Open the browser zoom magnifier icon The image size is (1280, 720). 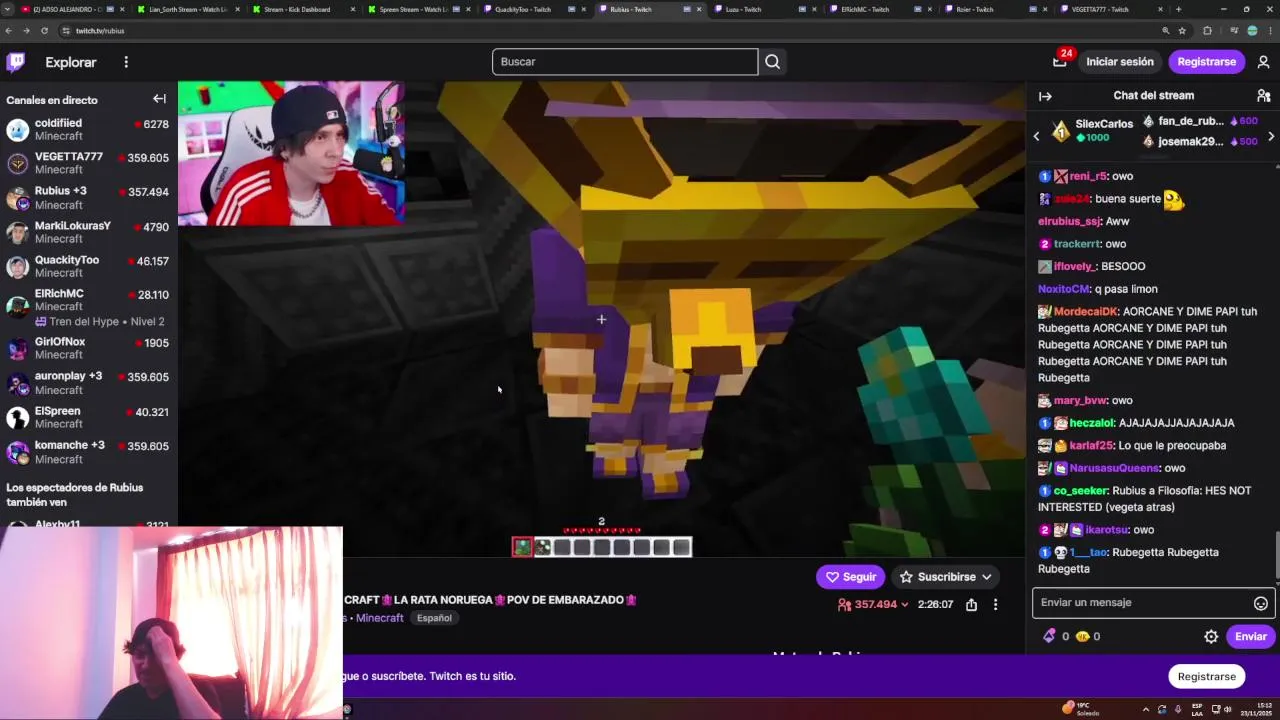1165,31
